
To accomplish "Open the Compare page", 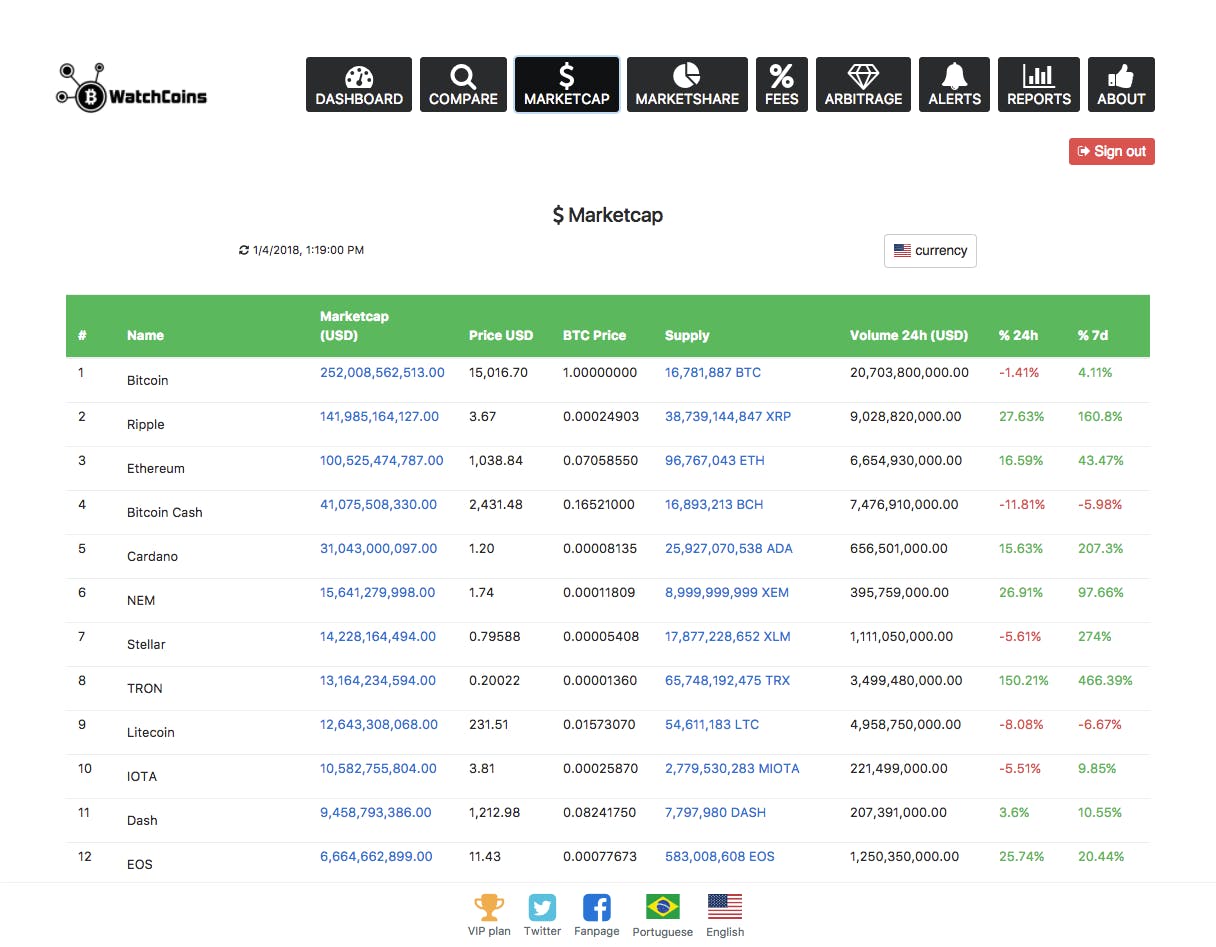I will (x=463, y=84).
